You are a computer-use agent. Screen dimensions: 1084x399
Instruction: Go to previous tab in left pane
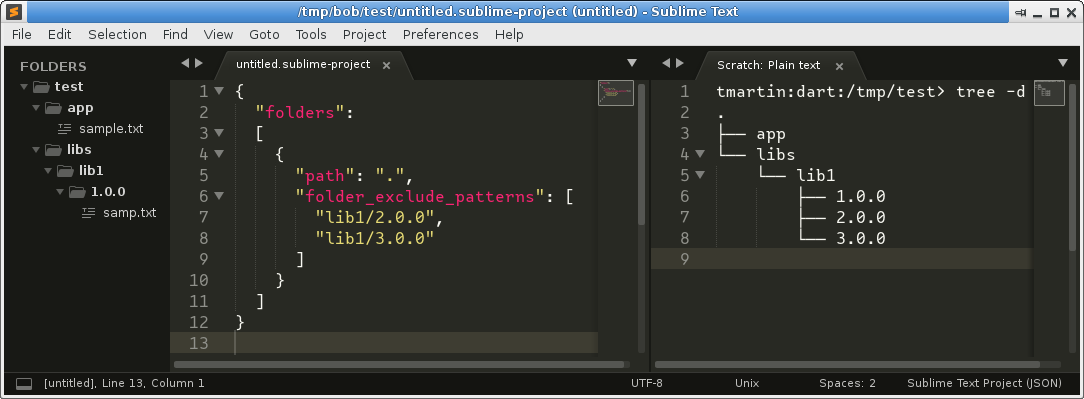(185, 63)
